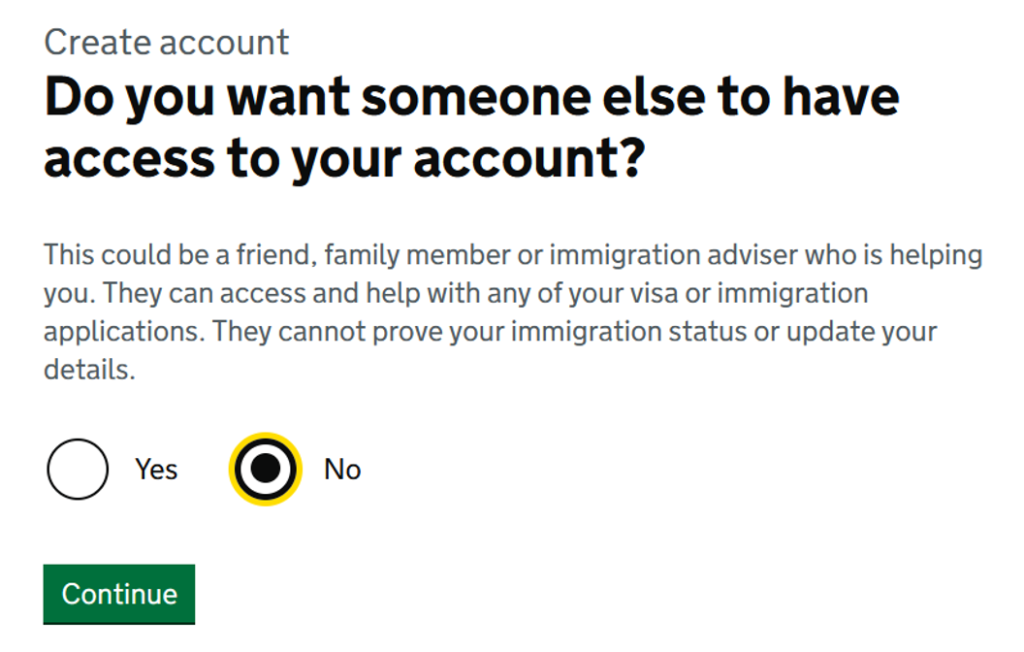The width and height of the screenshot is (1024, 652).
Task: Select the Yes radio button
Action: coord(77,469)
